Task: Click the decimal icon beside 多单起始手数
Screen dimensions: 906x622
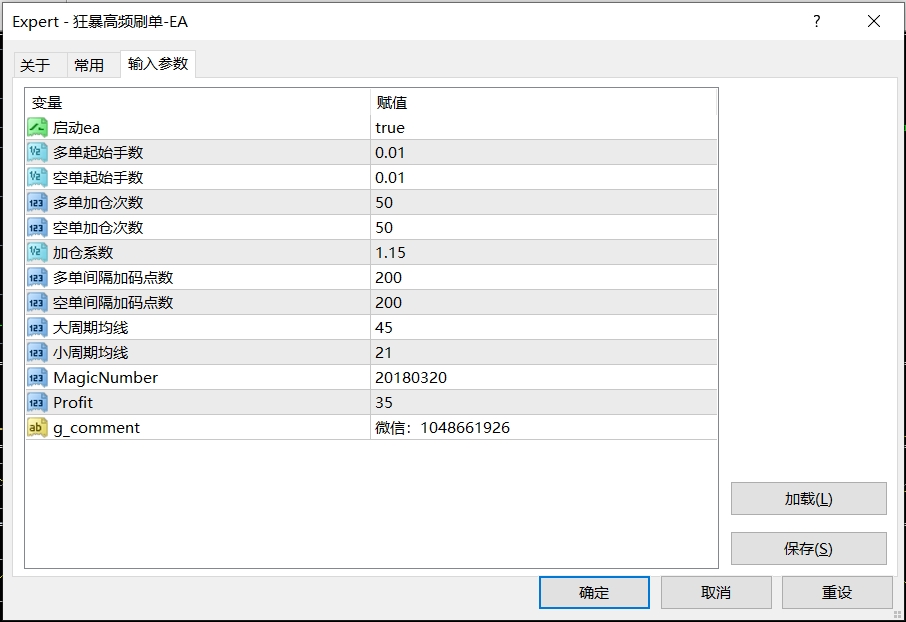Action: (37, 153)
